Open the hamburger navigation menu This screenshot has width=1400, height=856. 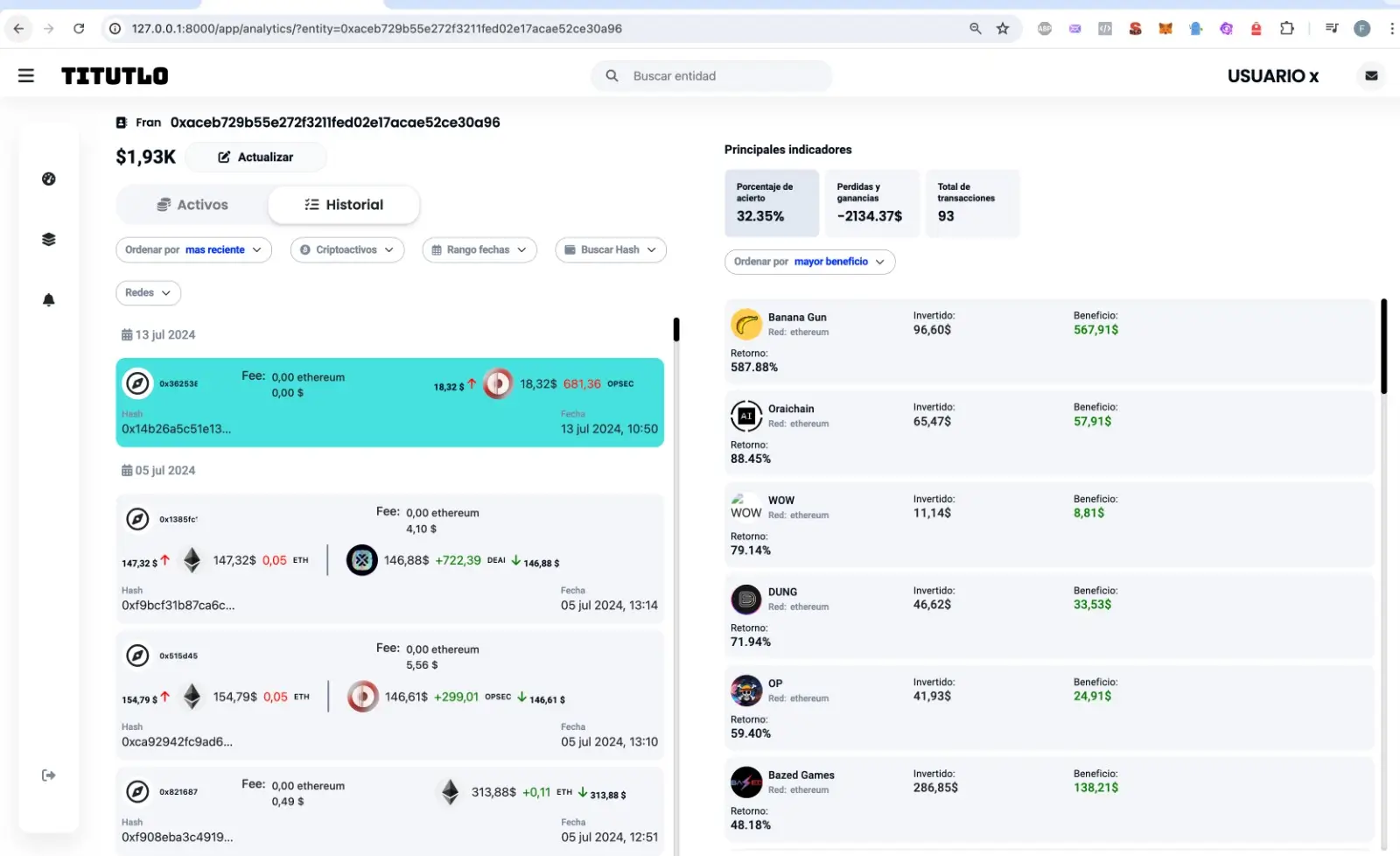(25, 75)
